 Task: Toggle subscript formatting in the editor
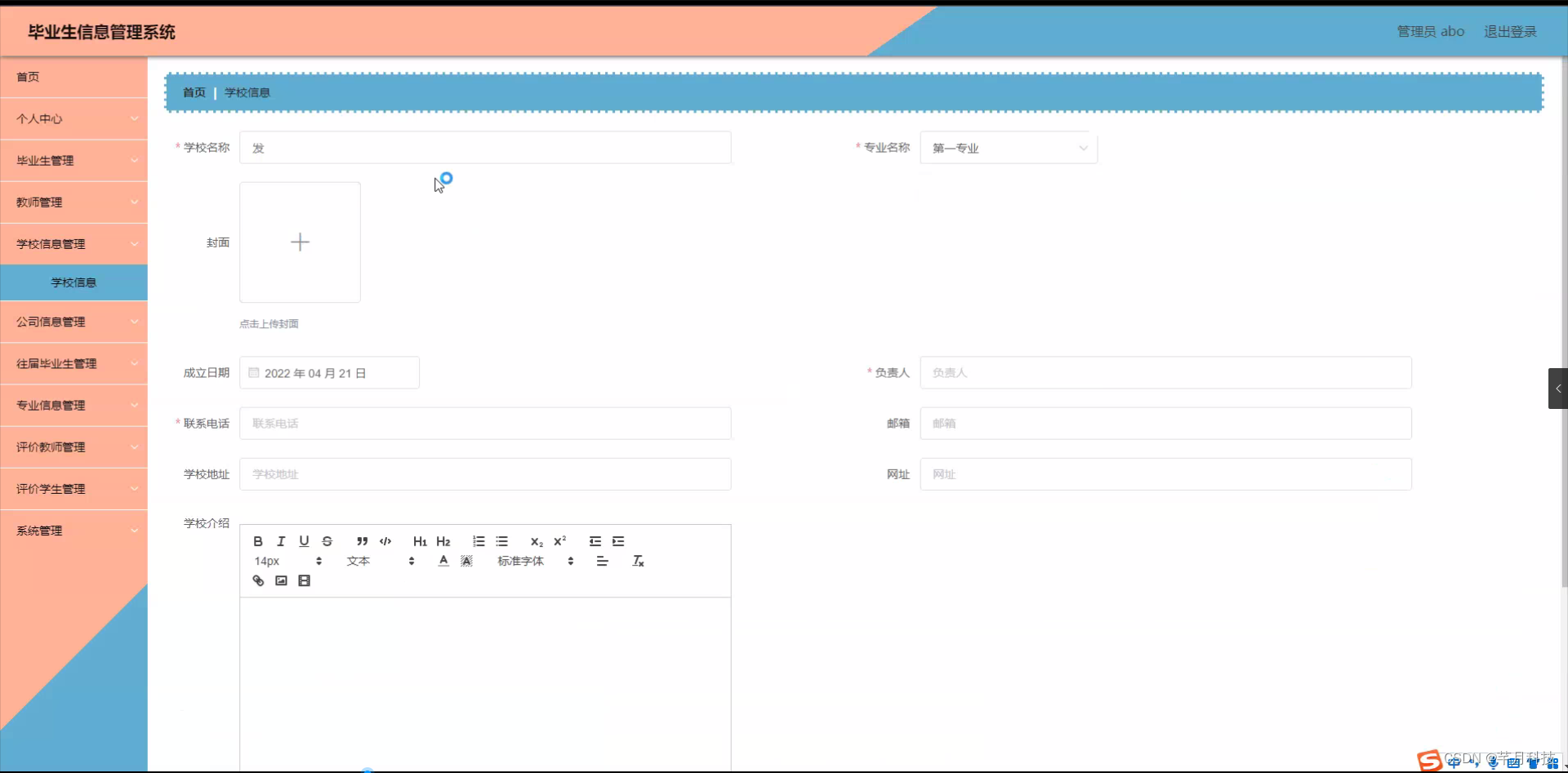point(536,541)
